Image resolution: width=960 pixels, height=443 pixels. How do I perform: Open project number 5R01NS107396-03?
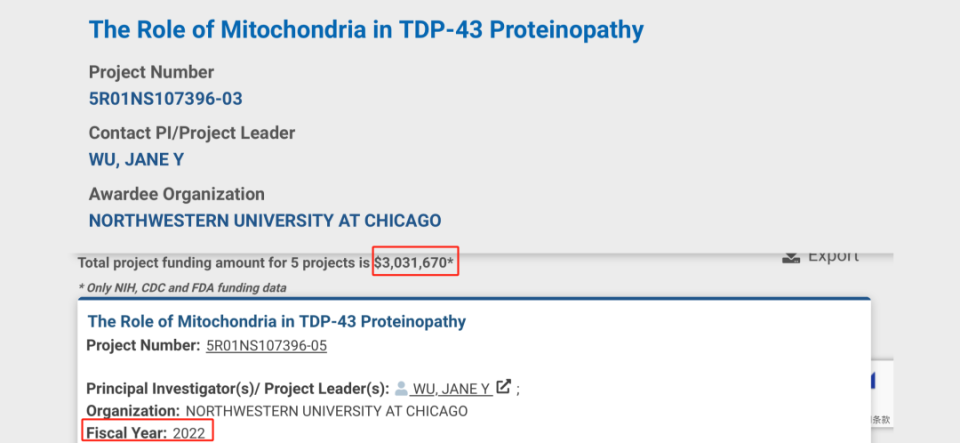coord(165,99)
